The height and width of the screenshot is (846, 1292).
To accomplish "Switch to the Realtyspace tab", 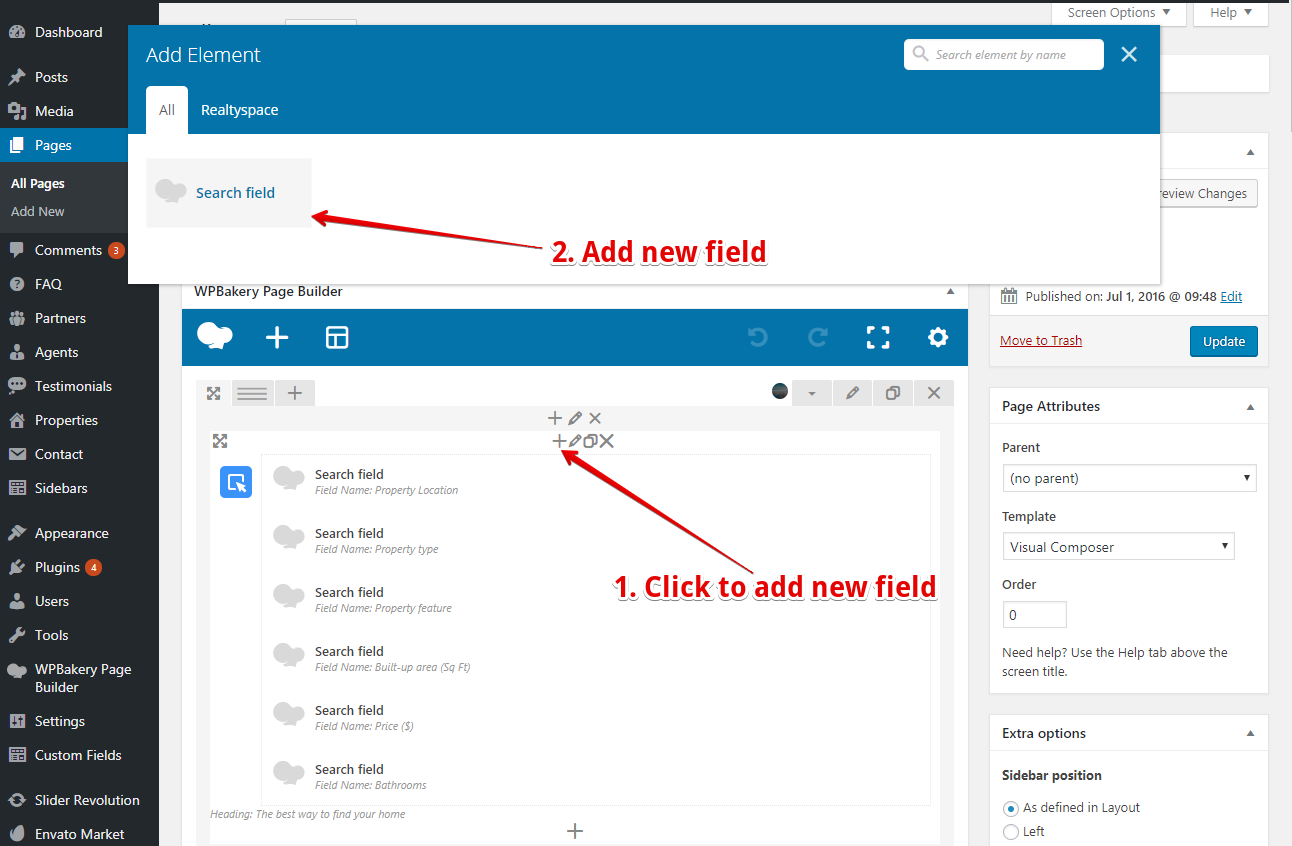I will coord(240,110).
